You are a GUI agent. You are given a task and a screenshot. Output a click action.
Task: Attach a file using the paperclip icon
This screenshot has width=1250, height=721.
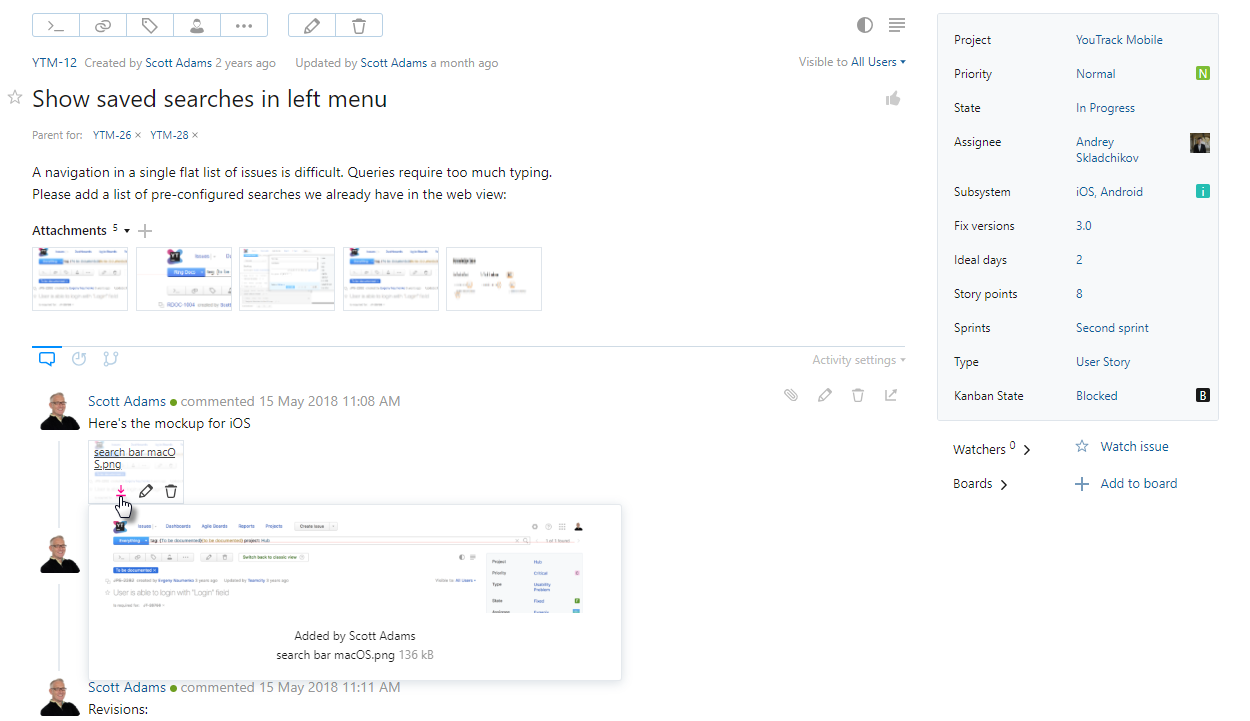791,395
